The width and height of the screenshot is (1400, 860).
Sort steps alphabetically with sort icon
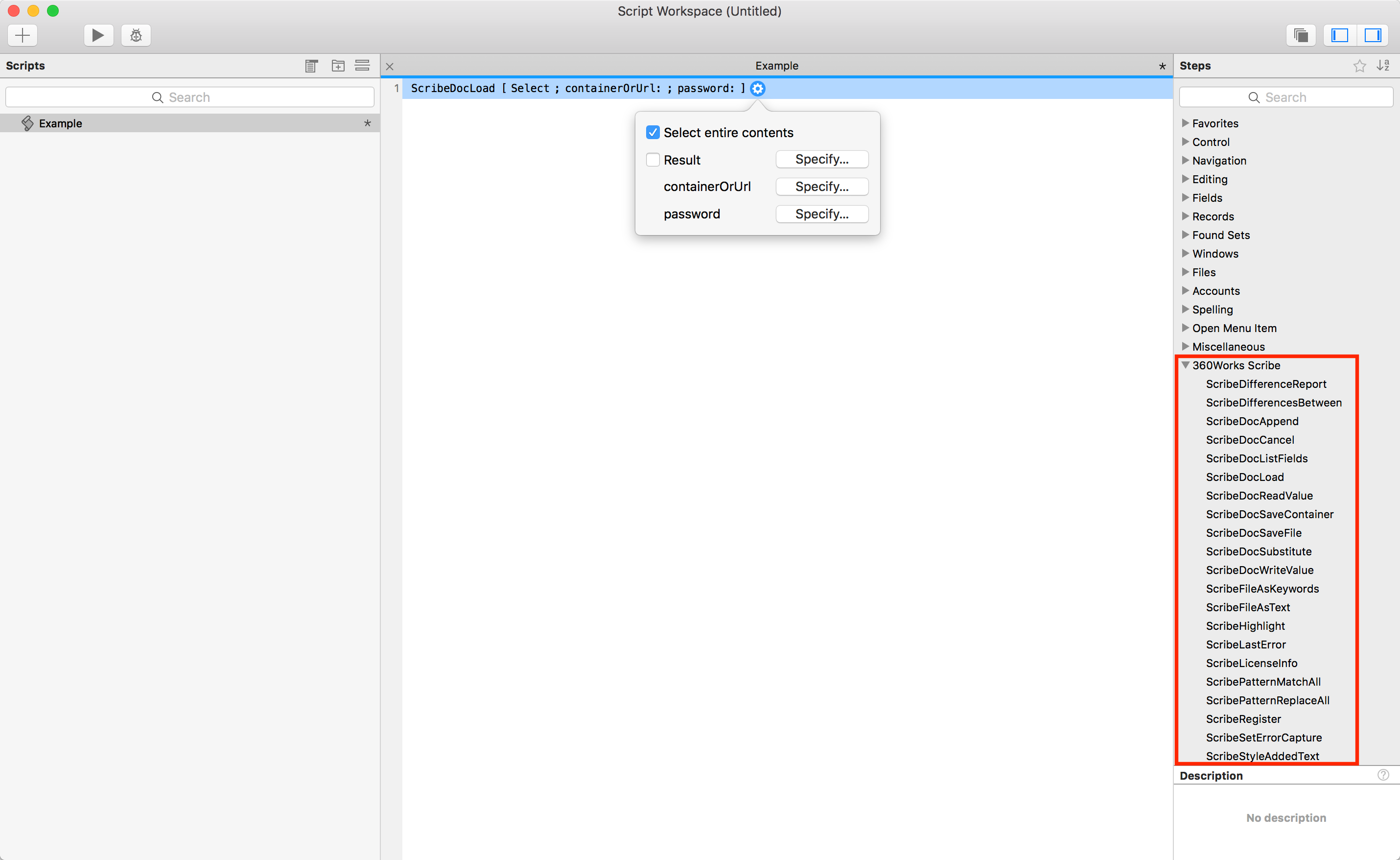(x=1383, y=66)
